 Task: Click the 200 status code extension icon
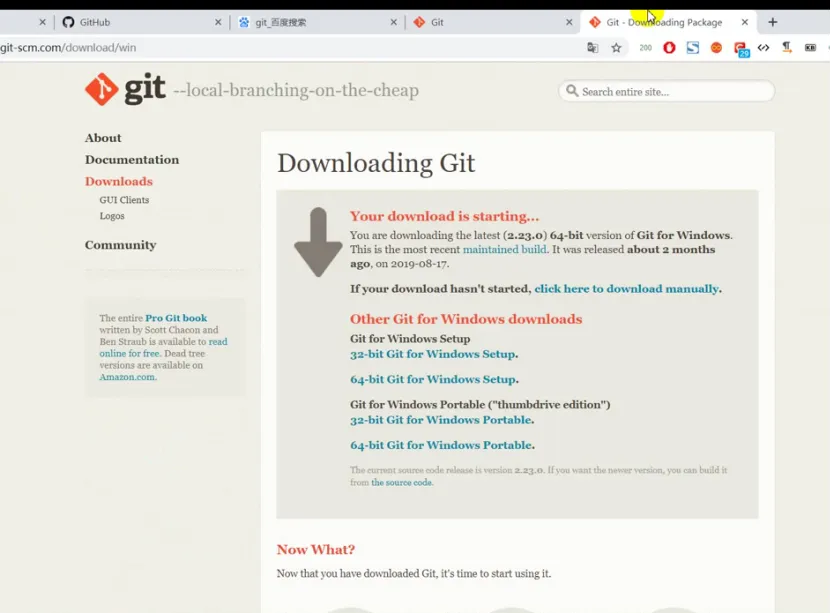646,48
